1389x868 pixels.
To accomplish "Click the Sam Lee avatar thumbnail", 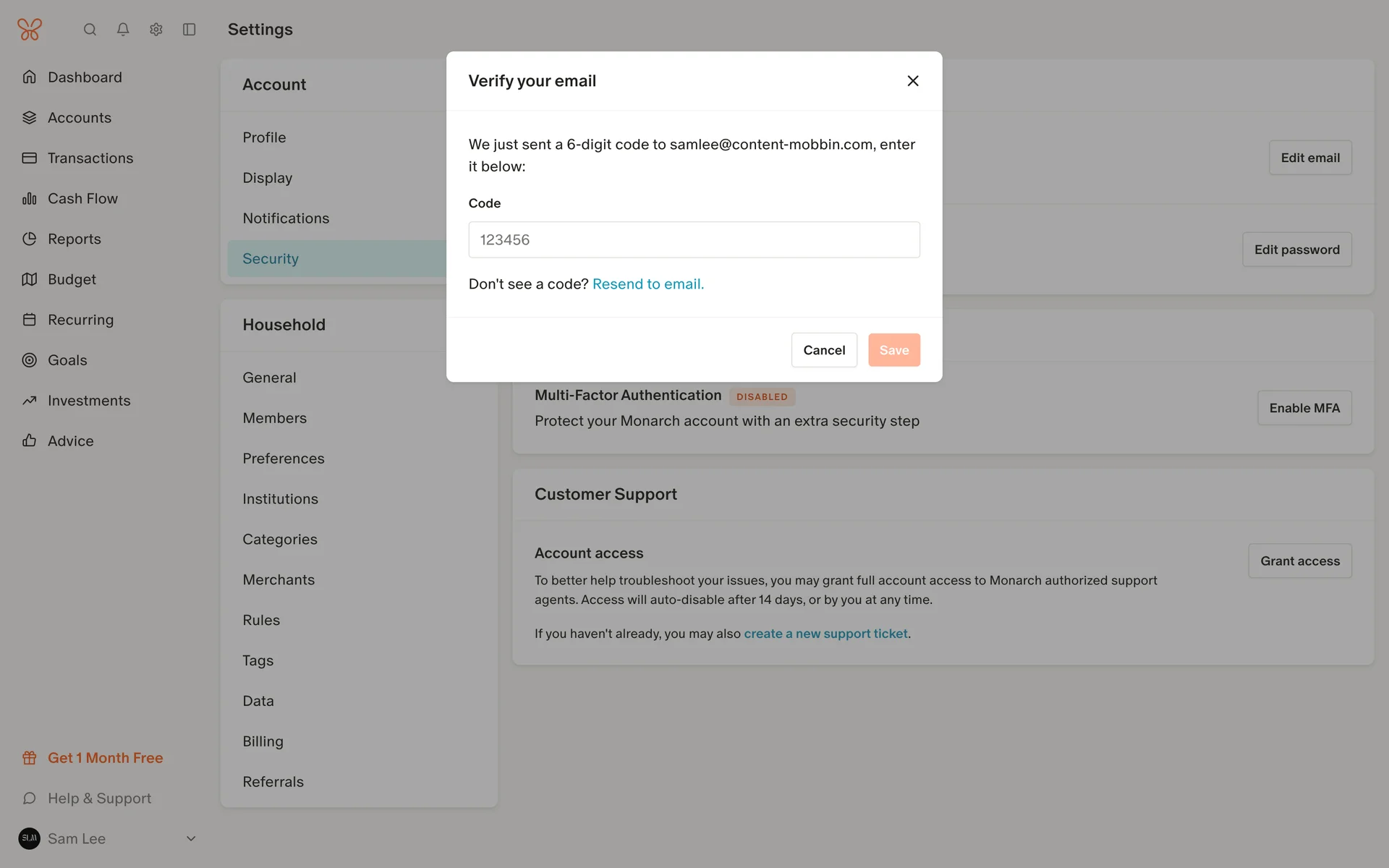I will [30, 838].
